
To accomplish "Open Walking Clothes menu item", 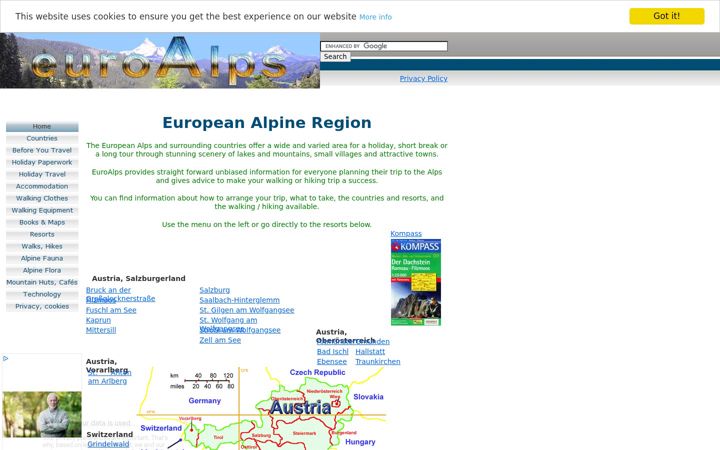I will pyautogui.click(x=42, y=198).
